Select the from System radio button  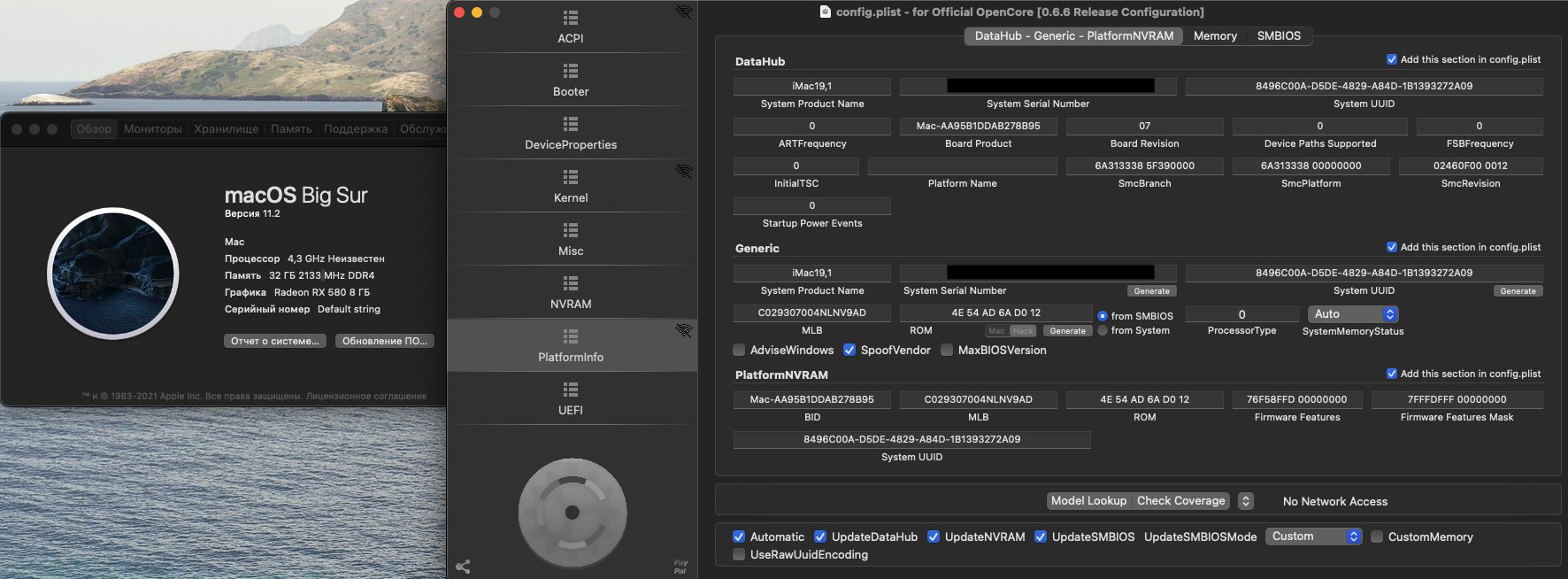pos(1103,330)
